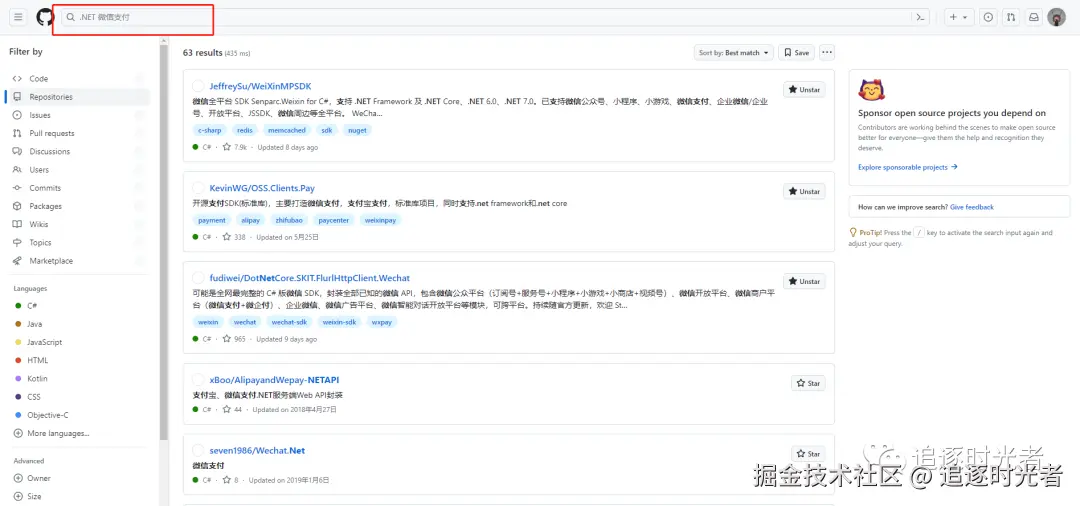Filter results by Wikis
Image resolution: width=1080 pixels, height=506 pixels.
[77, 224]
